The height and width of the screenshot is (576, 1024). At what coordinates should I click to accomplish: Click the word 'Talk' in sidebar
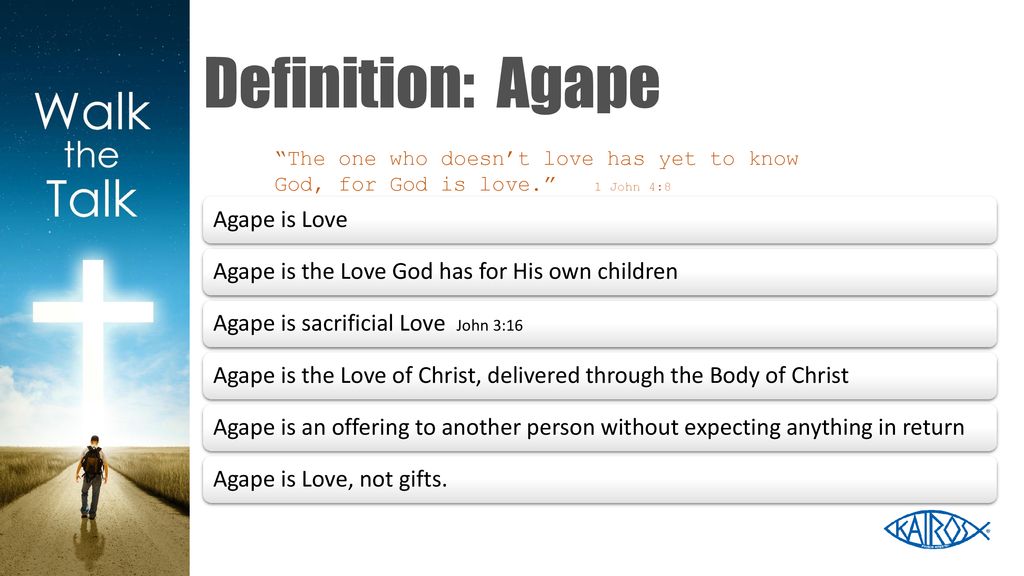92,199
